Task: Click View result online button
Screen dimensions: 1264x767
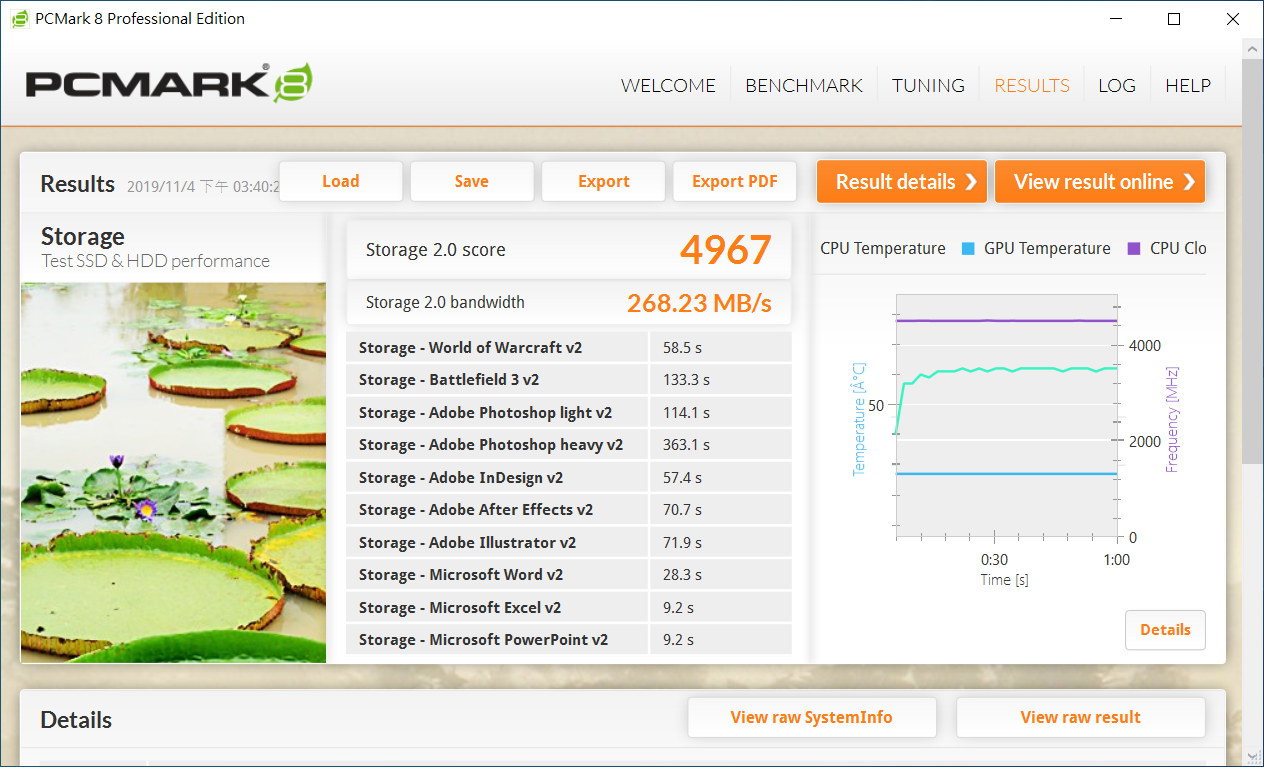Action: pos(1100,181)
